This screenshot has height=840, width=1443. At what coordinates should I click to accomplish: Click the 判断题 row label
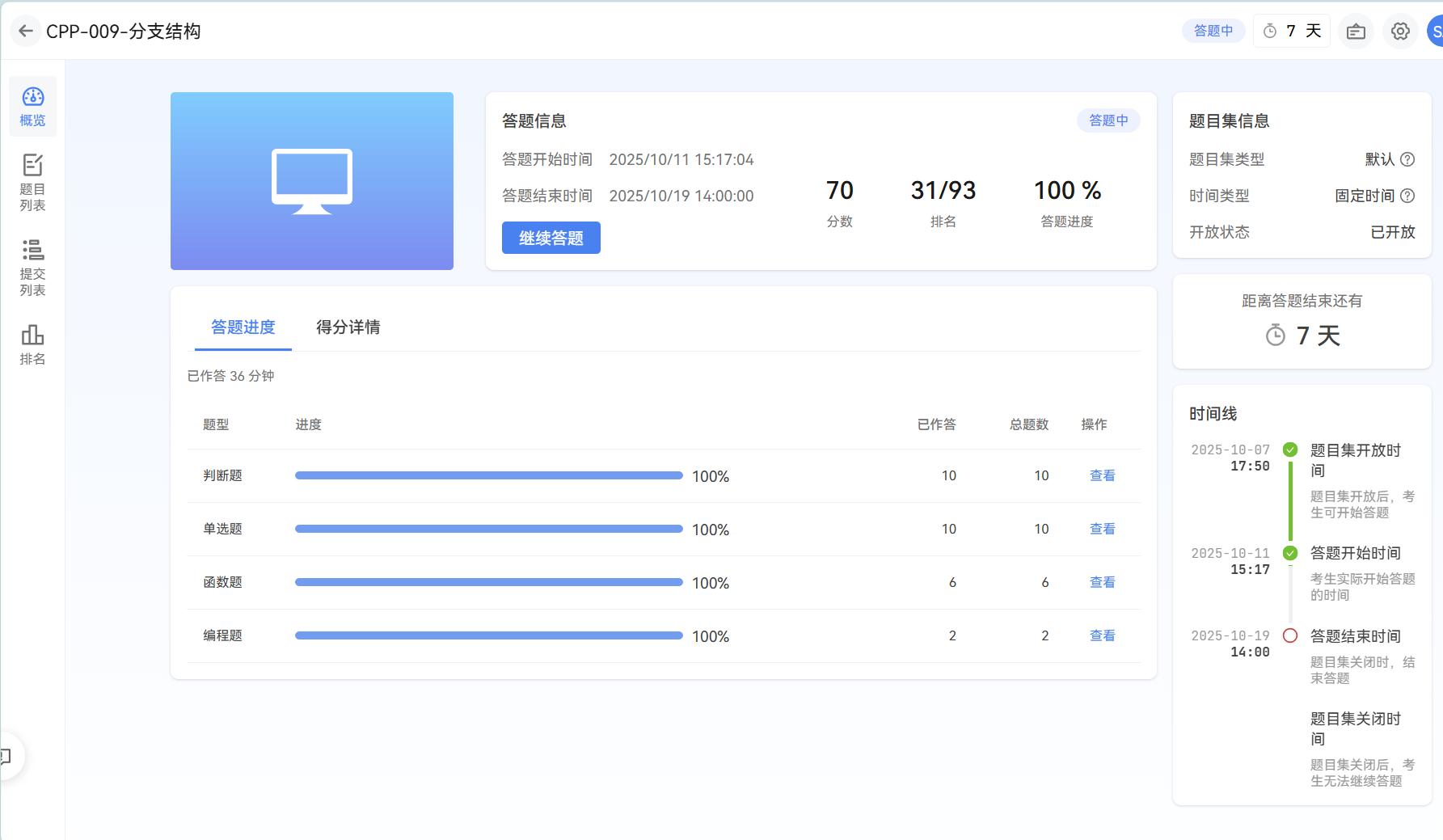[x=223, y=475]
